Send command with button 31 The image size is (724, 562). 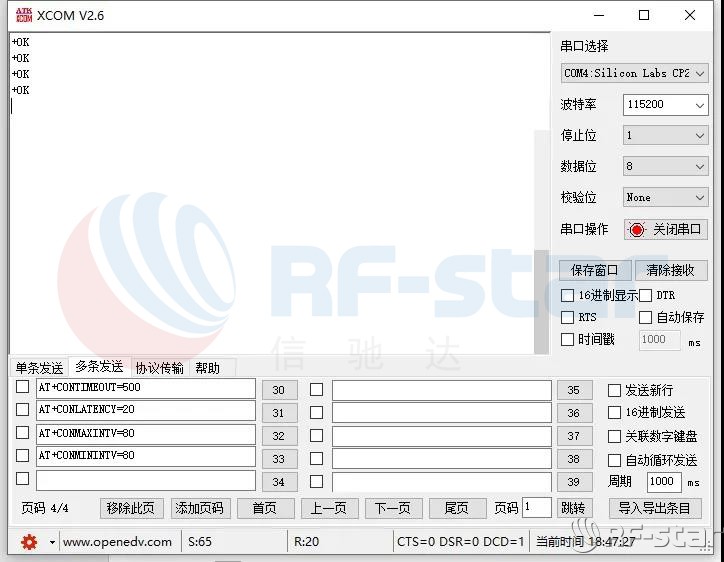coord(279,413)
